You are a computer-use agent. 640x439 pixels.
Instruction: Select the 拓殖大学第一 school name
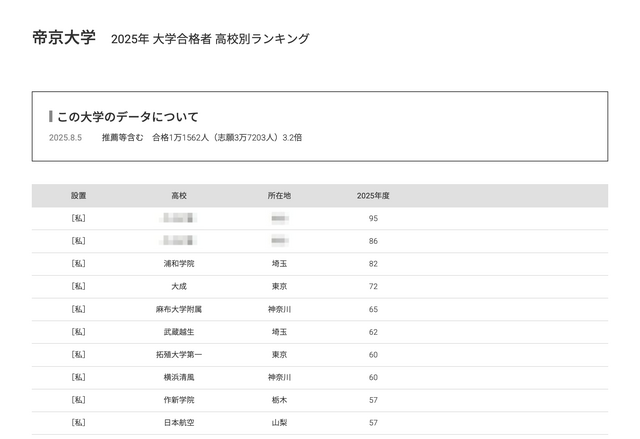179,355
